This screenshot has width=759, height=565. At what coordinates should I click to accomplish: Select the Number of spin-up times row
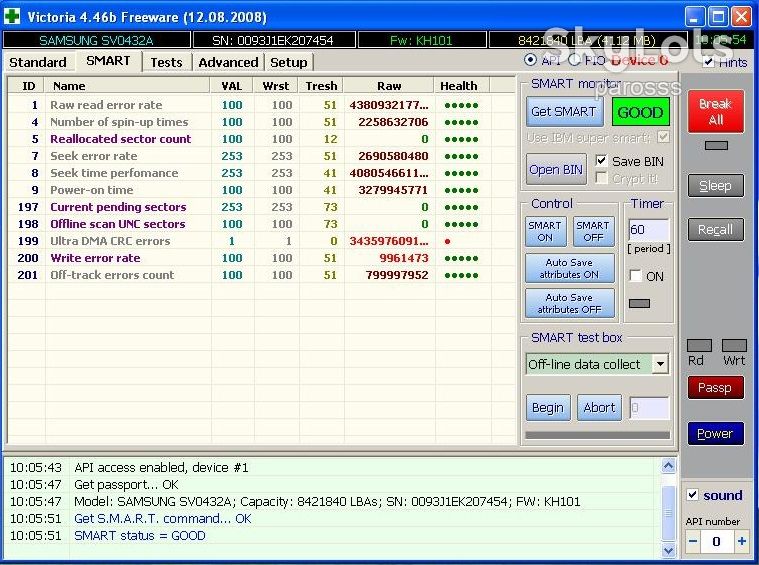(261, 122)
